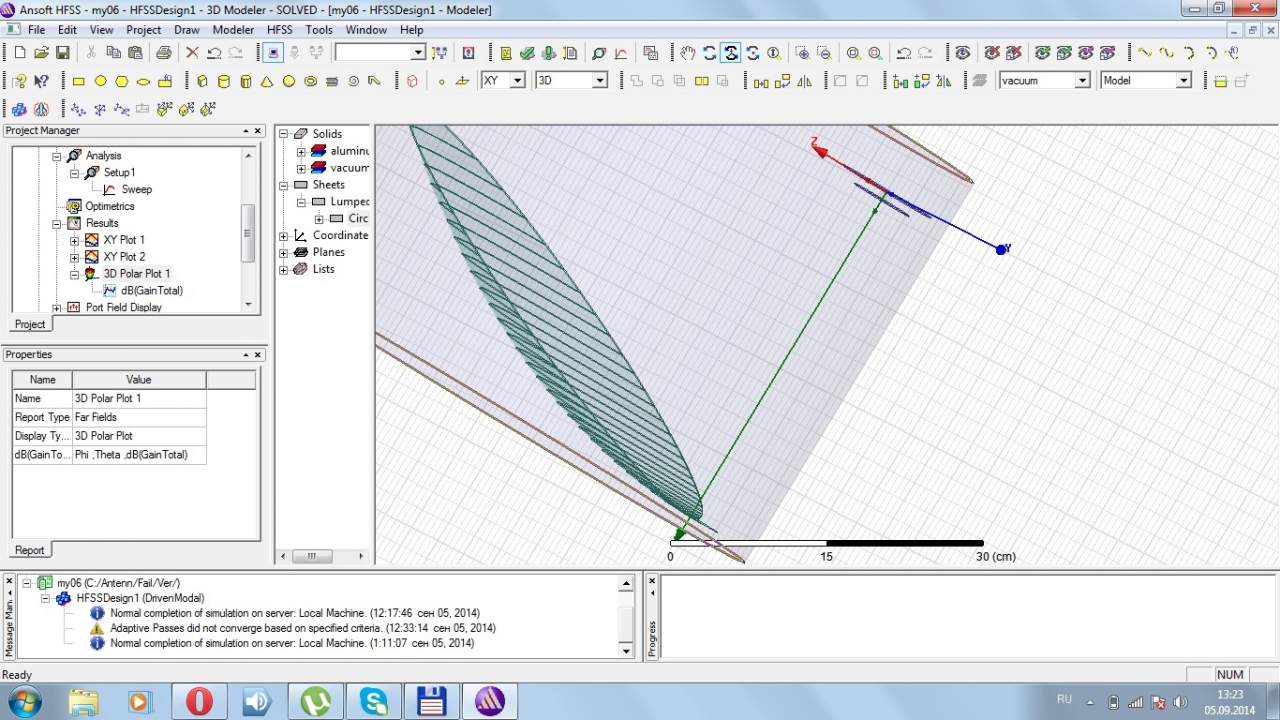Open the XY drawing plane dropdown
Viewport: 1280px width, 720px height.
tap(517, 81)
